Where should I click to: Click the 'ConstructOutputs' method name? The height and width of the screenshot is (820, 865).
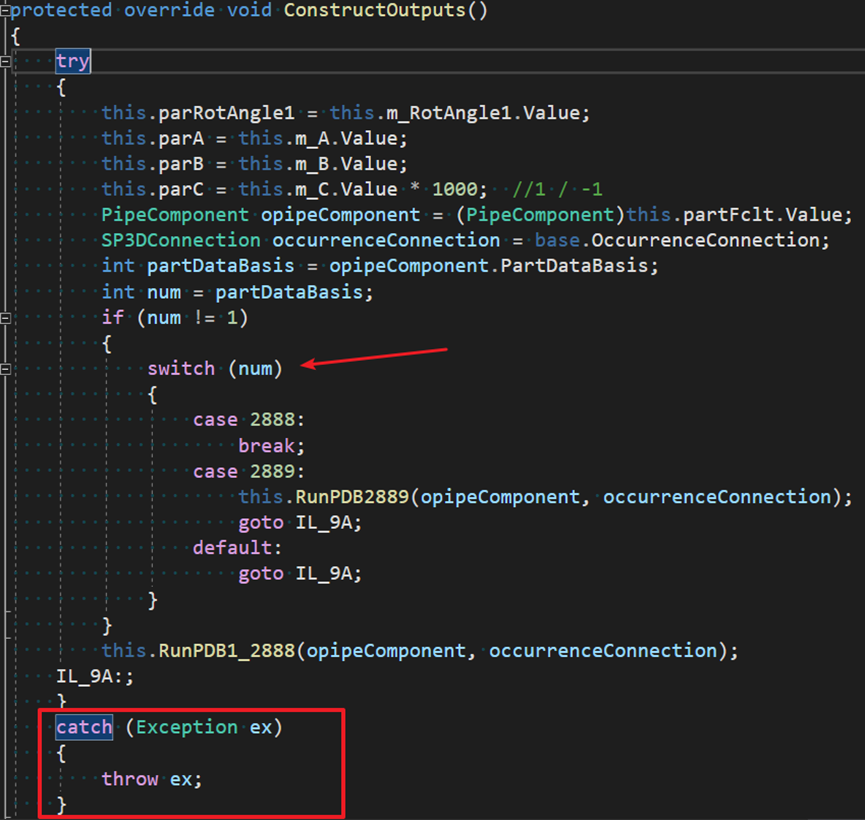[x=375, y=10]
